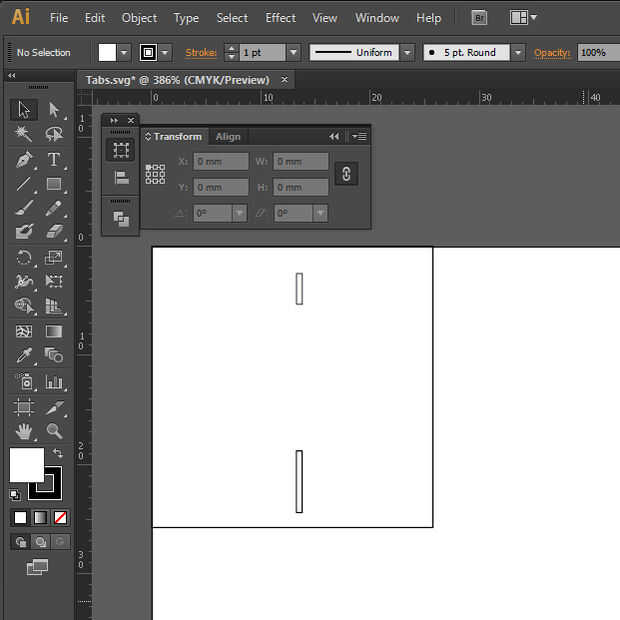Screen dimensions: 620x620
Task: Choose the Hand tool
Action: click(x=24, y=431)
